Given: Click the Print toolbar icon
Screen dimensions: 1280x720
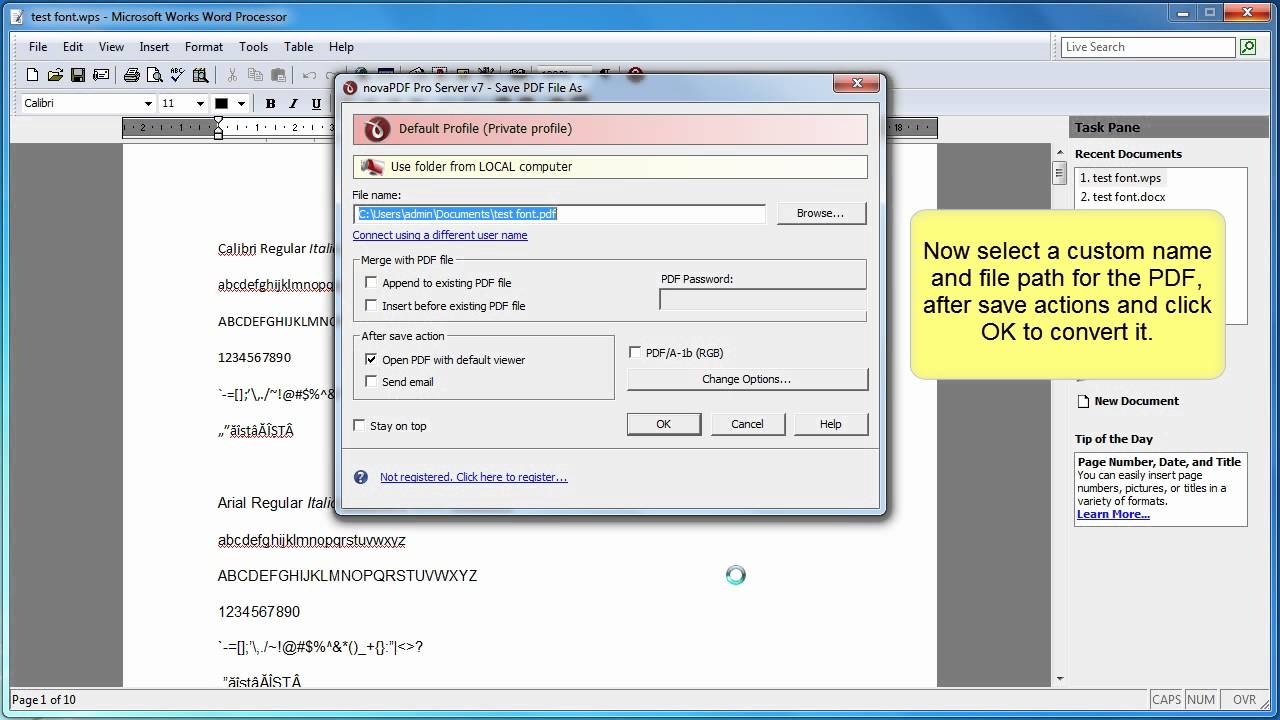Looking at the screenshot, I should [132, 75].
